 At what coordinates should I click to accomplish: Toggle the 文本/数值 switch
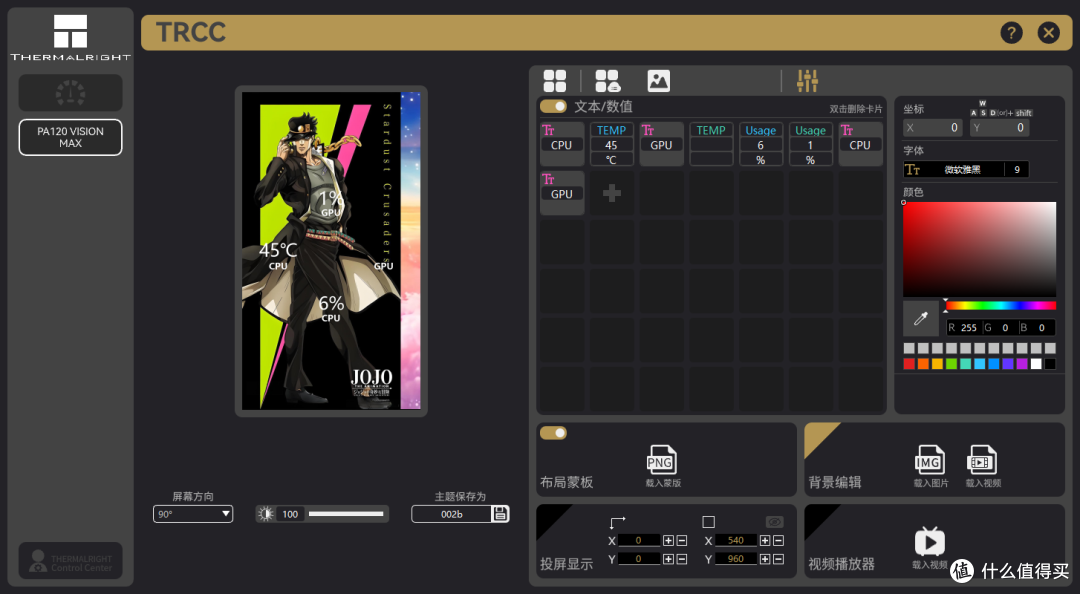tap(553, 106)
